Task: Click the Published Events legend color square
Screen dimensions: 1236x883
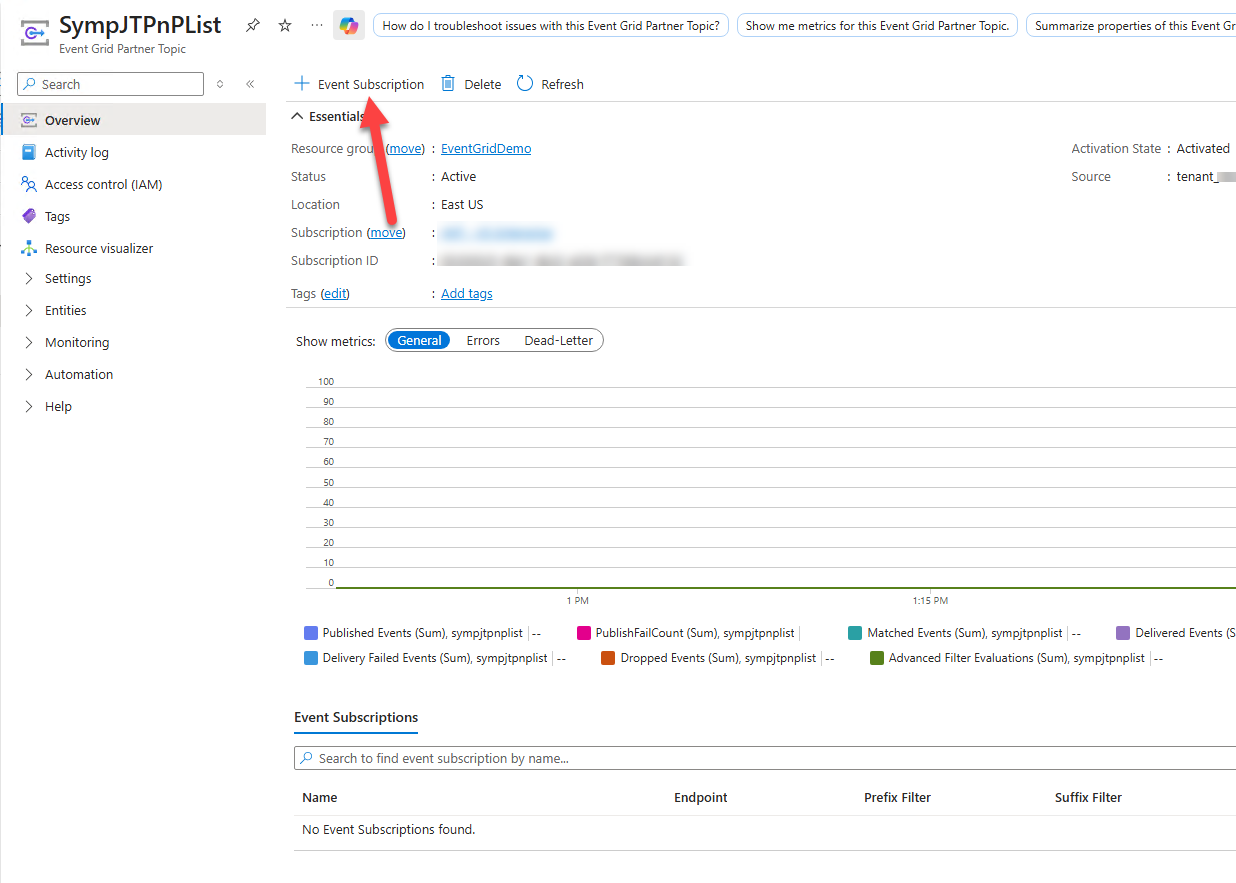Action: (x=310, y=632)
